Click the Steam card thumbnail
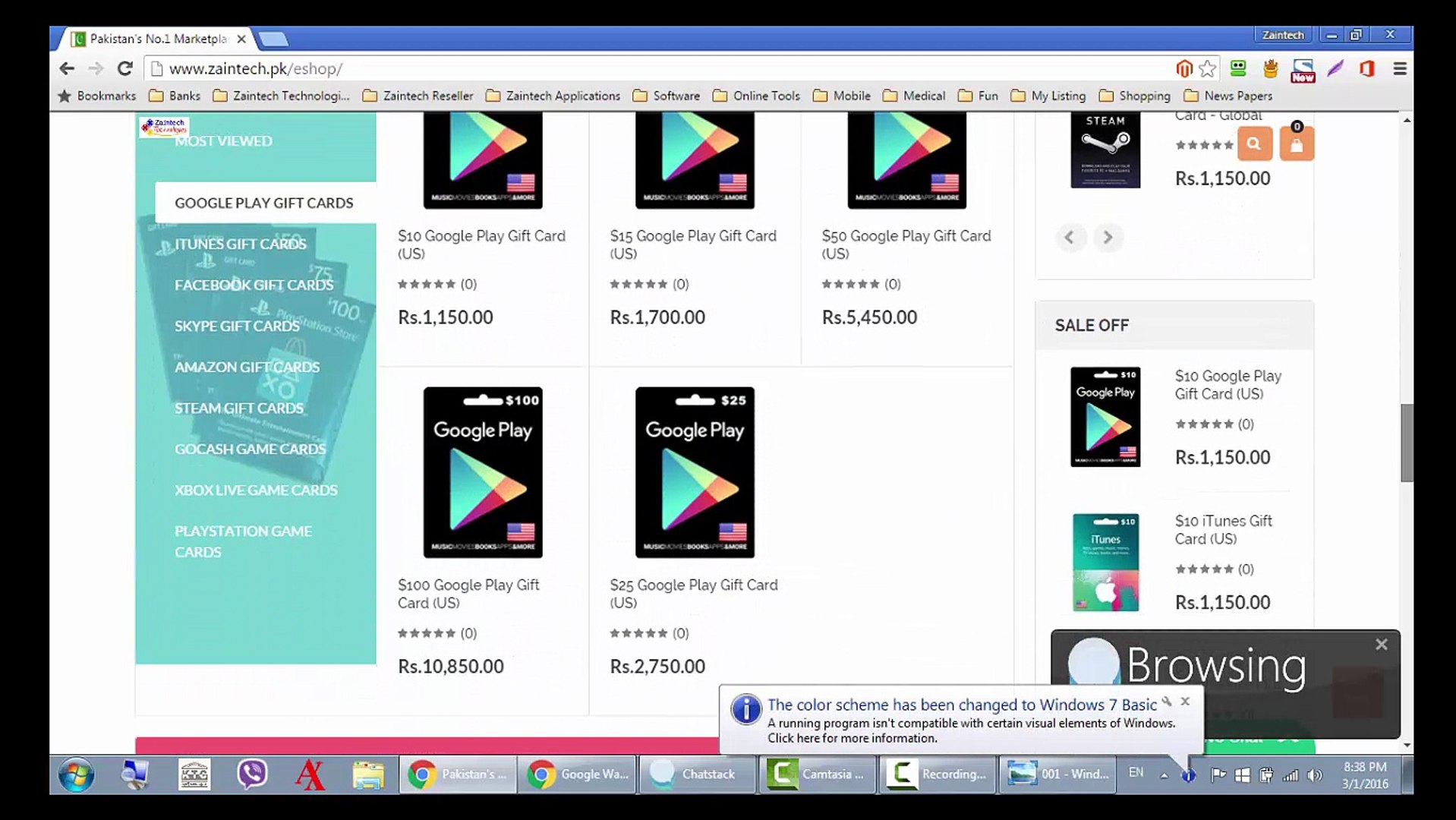Viewport: 1456px width, 820px height. click(x=1105, y=150)
